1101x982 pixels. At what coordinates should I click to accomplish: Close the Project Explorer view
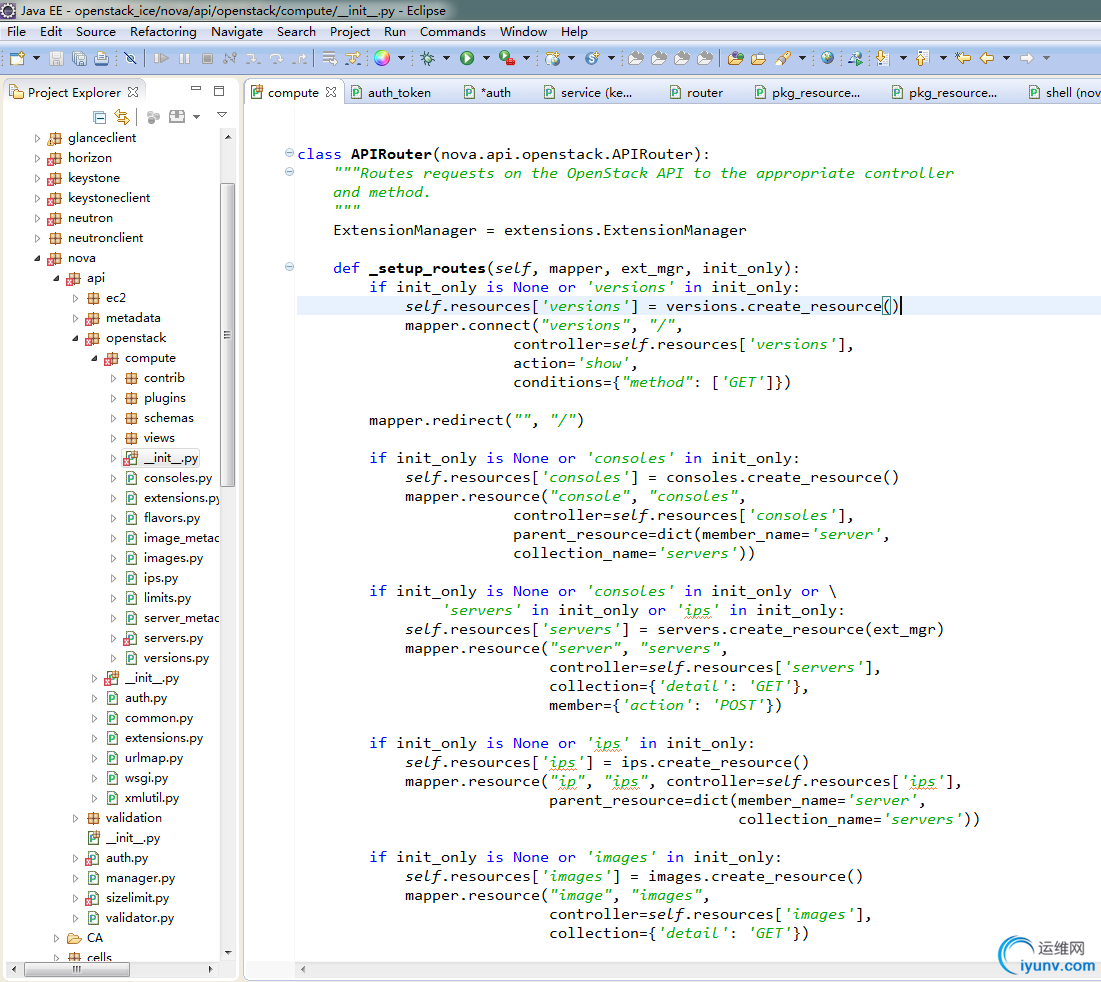(133, 92)
